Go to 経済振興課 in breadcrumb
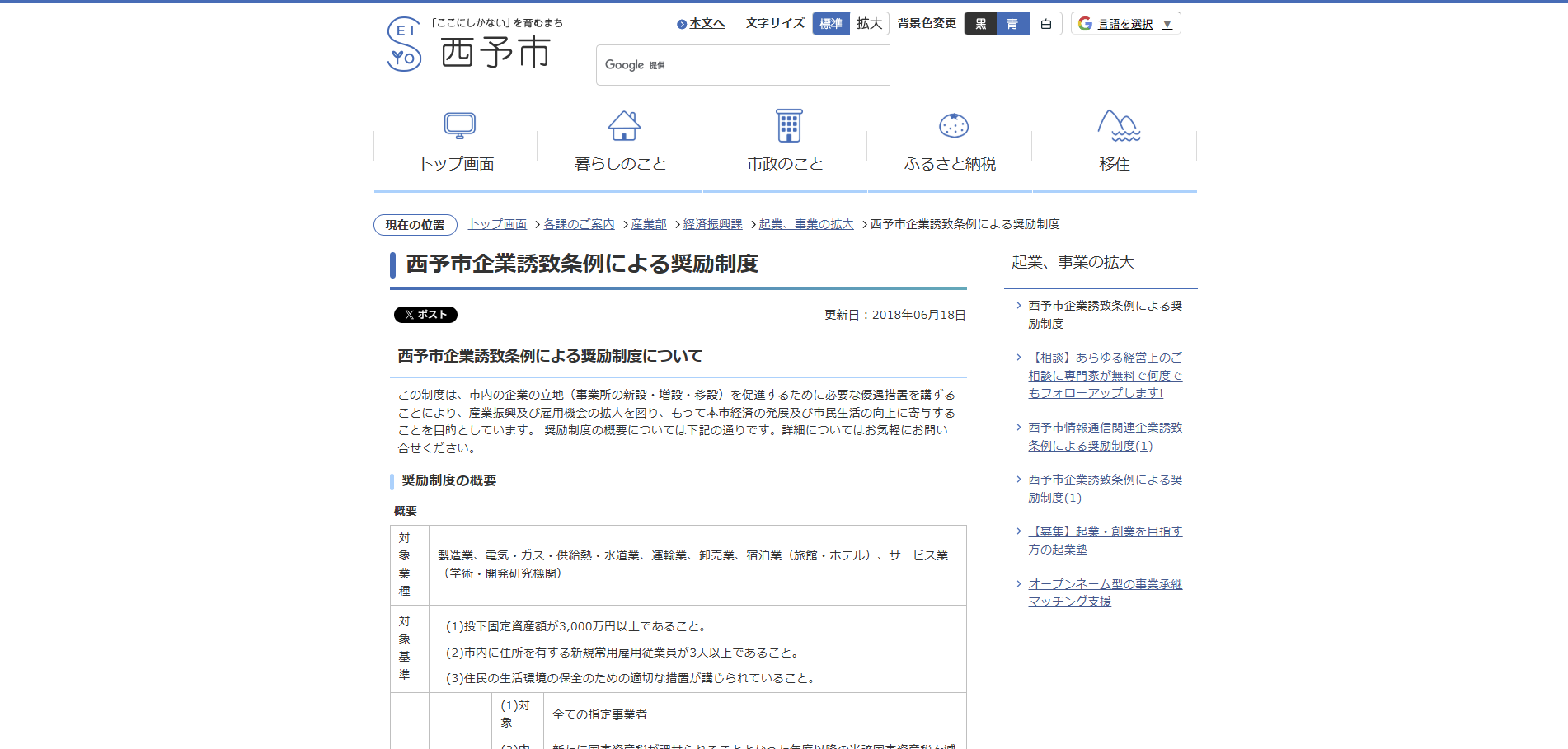 point(713,224)
